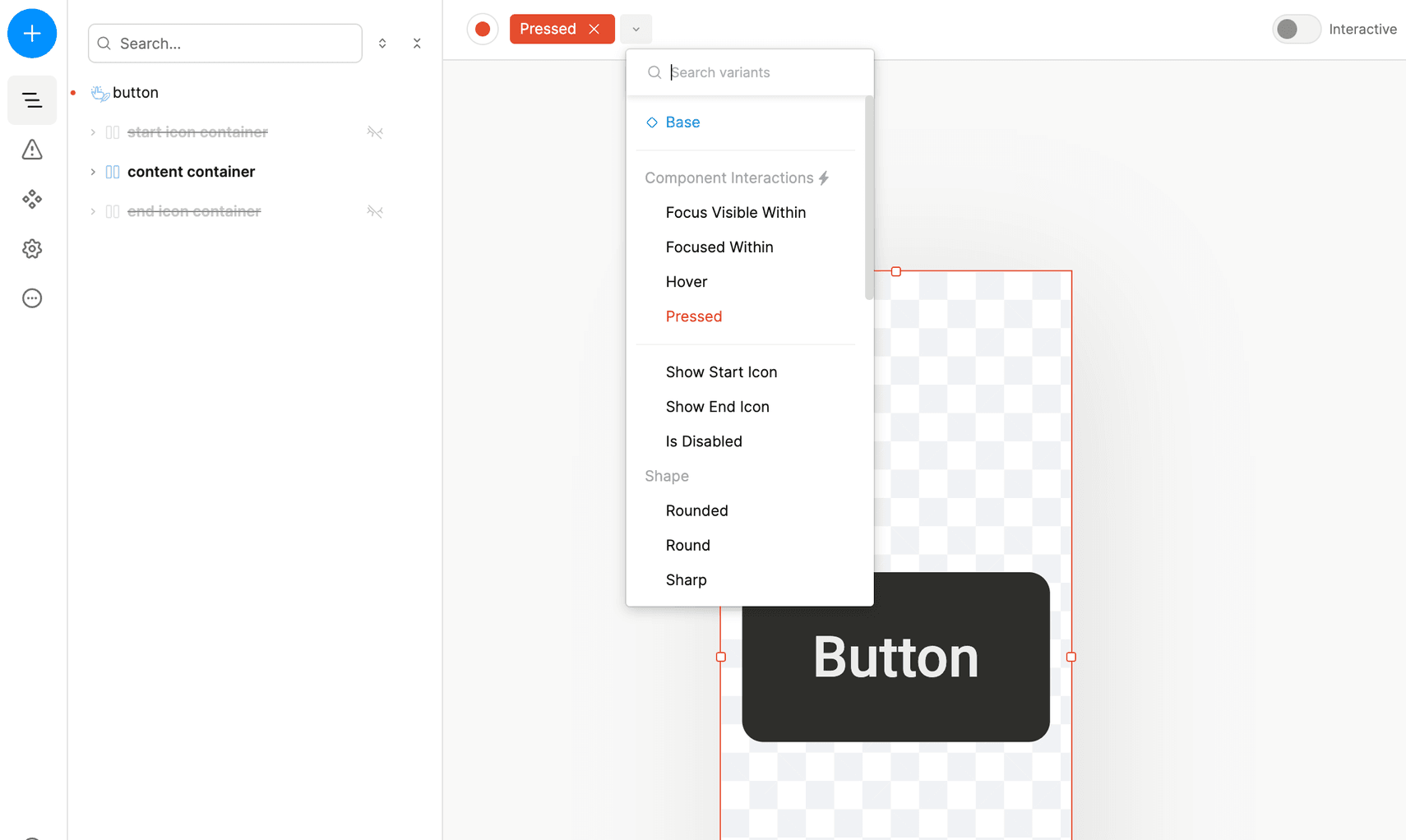Enable the Interactive toggle
Screen dimensions: 1406x840
click(1296, 29)
